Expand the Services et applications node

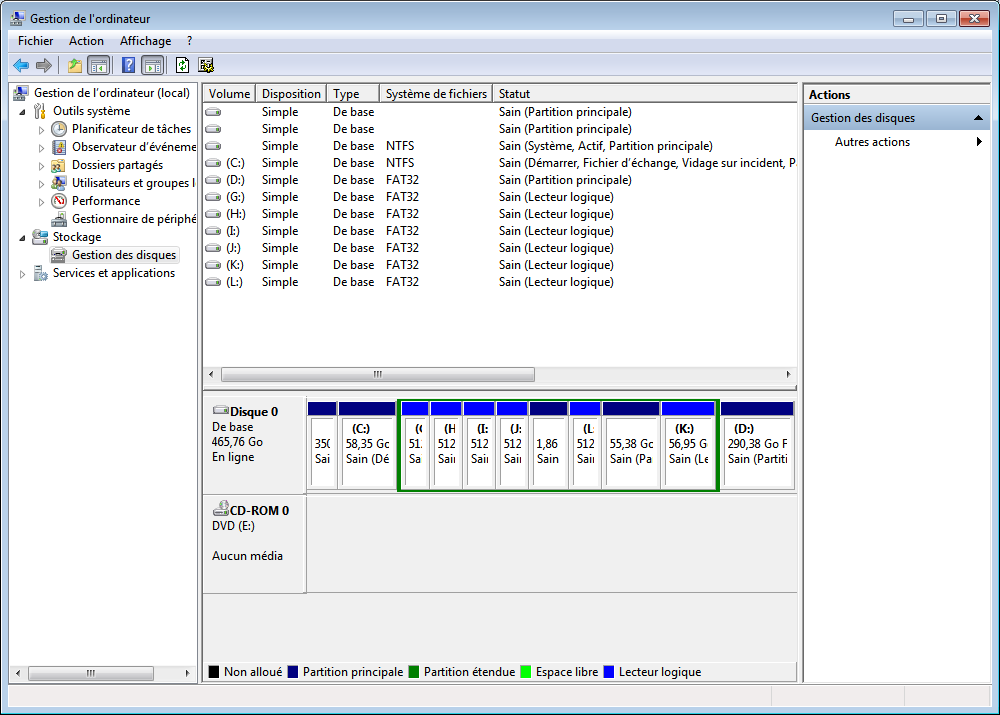point(23,274)
